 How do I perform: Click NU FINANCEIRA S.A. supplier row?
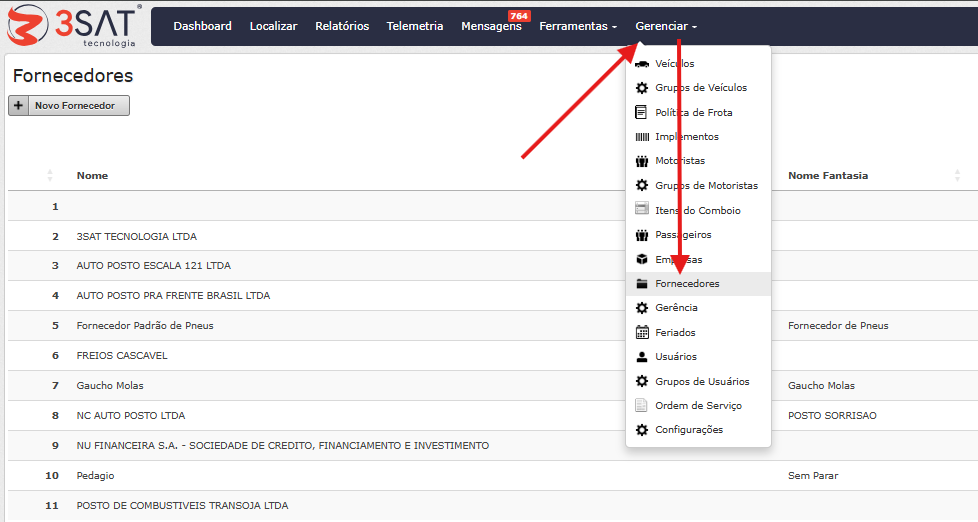point(283,445)
